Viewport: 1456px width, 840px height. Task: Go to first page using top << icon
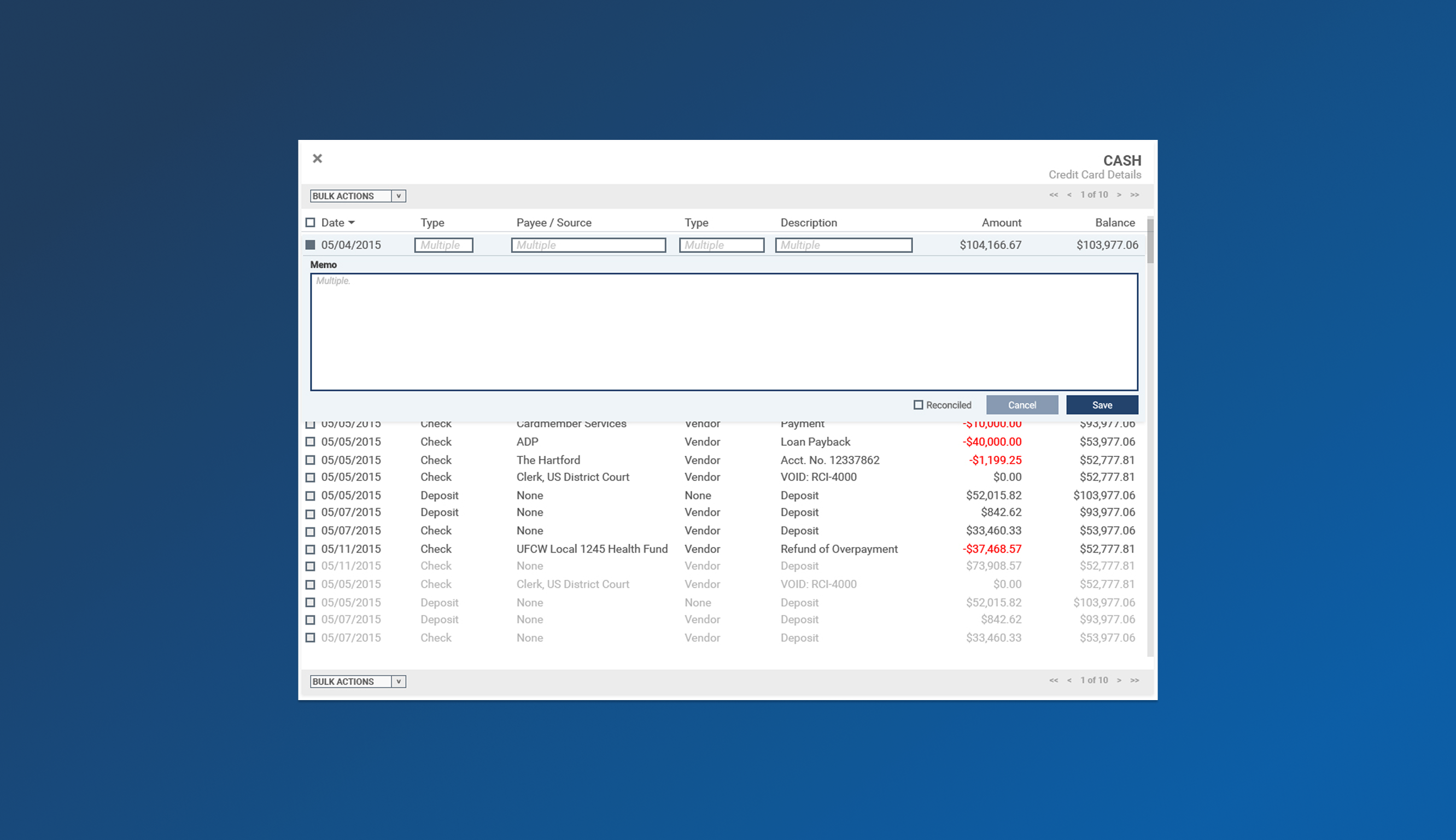tap(1053, 195)
